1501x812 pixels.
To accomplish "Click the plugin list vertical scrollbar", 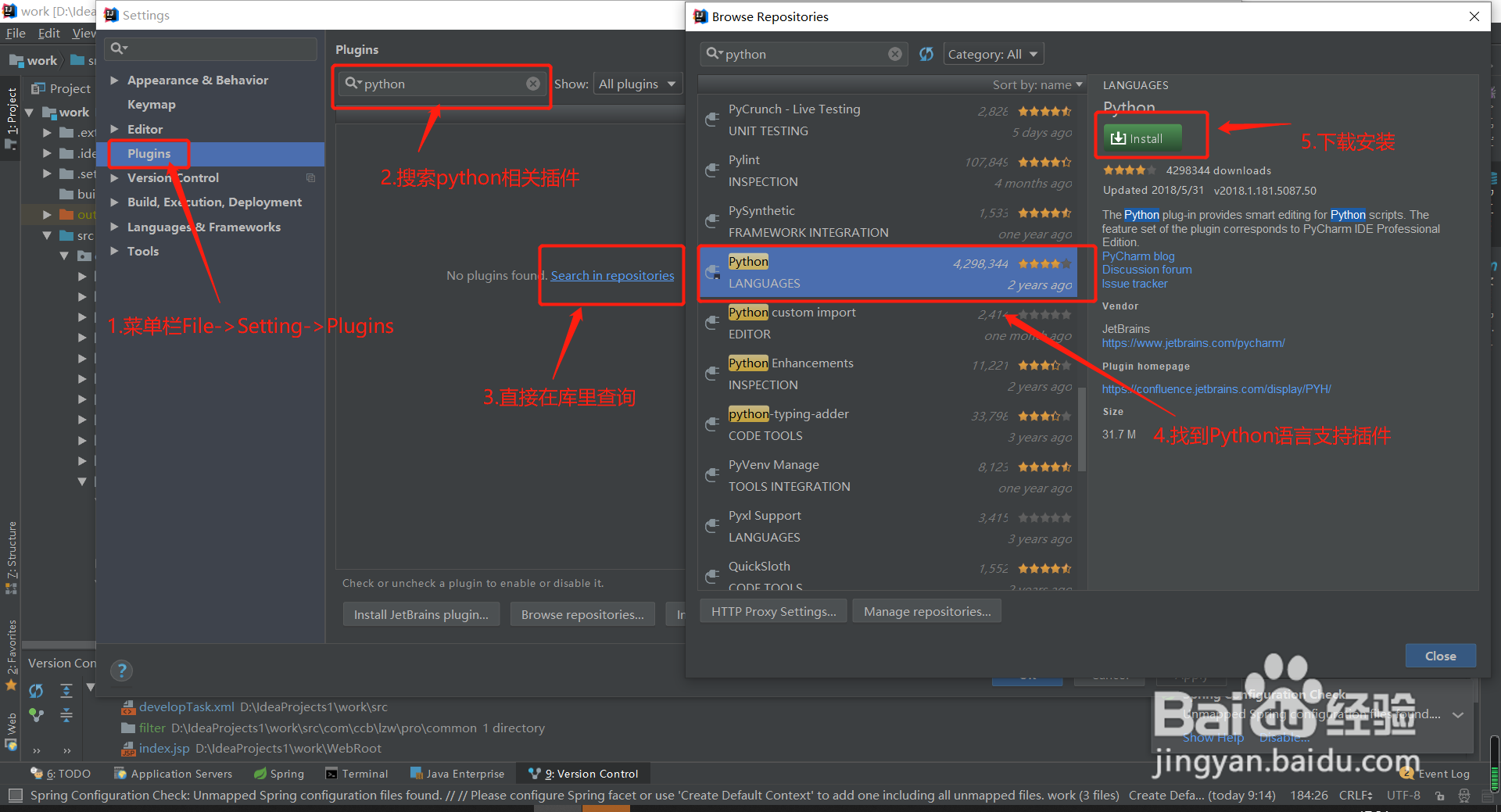I will coord(1082,430).
